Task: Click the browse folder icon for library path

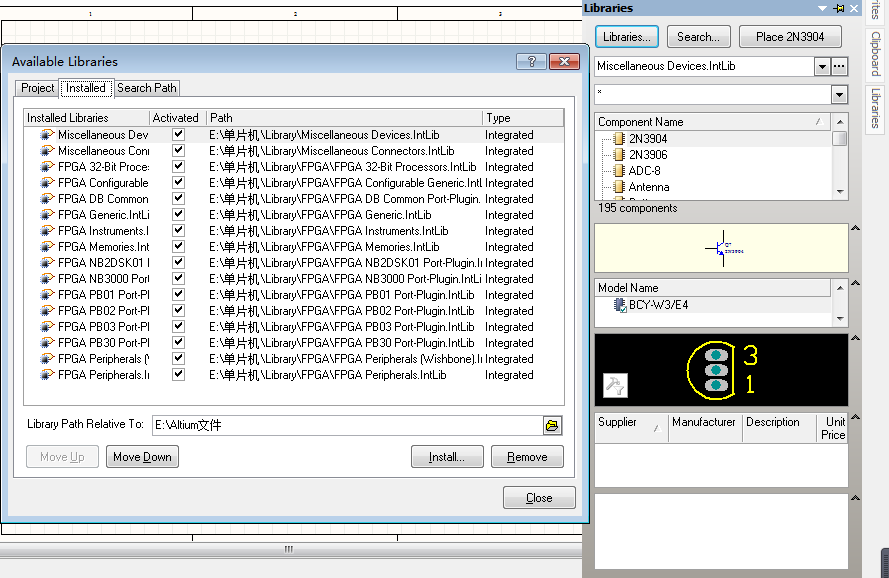Action: click(x=552, y=425)
